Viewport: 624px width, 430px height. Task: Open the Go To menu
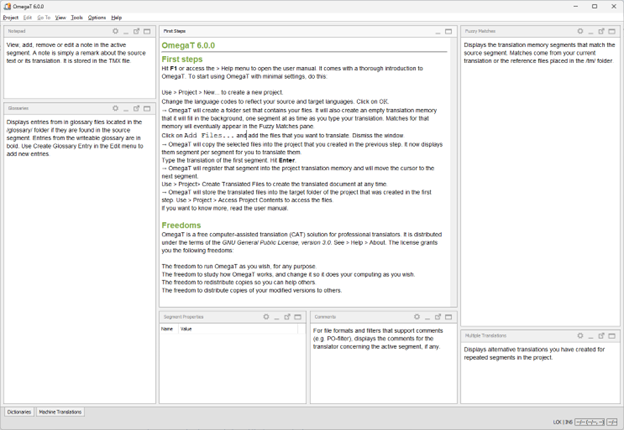(x=44, y=18)
